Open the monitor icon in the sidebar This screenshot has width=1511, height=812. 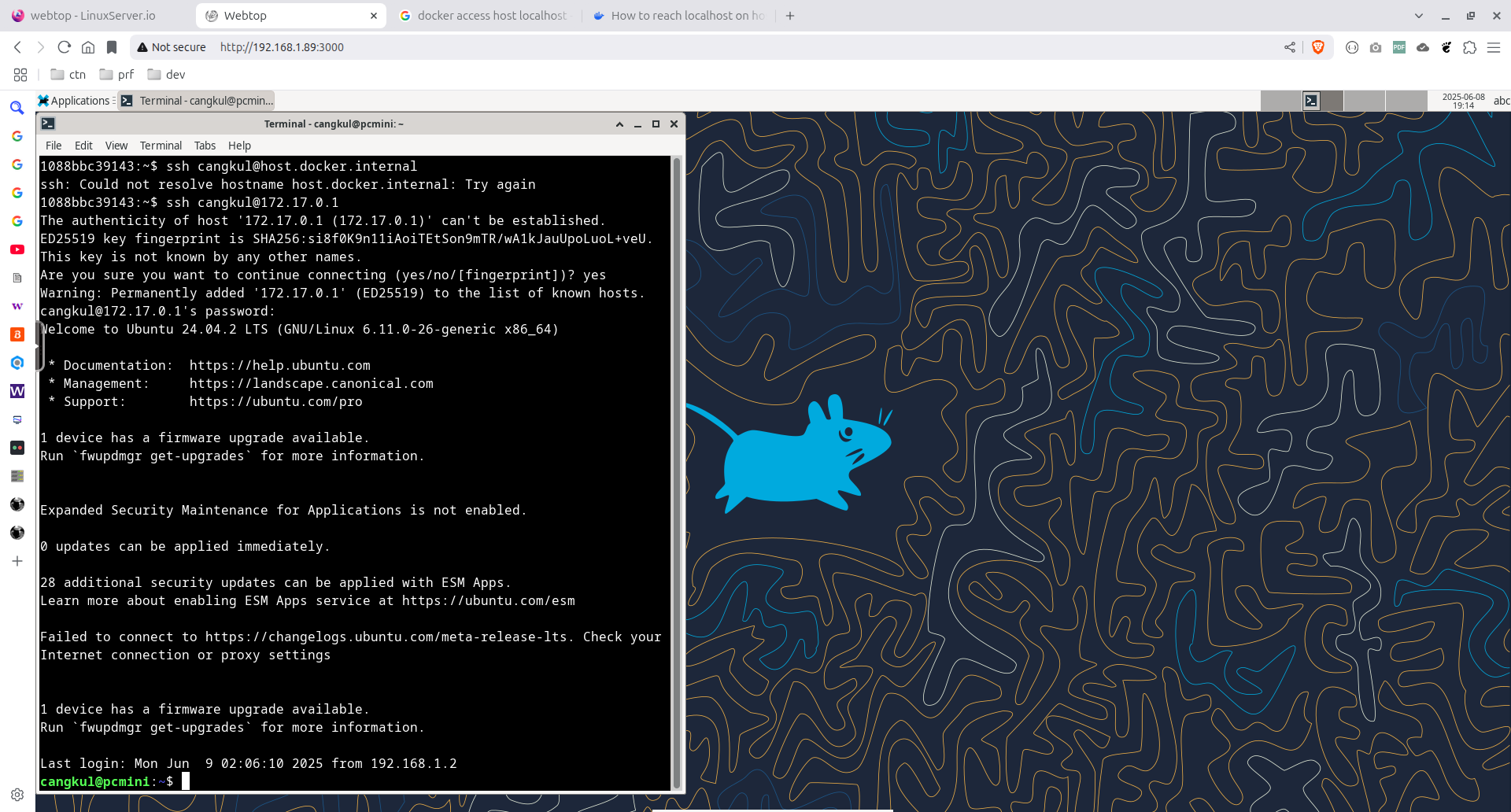tap(17, 419)
